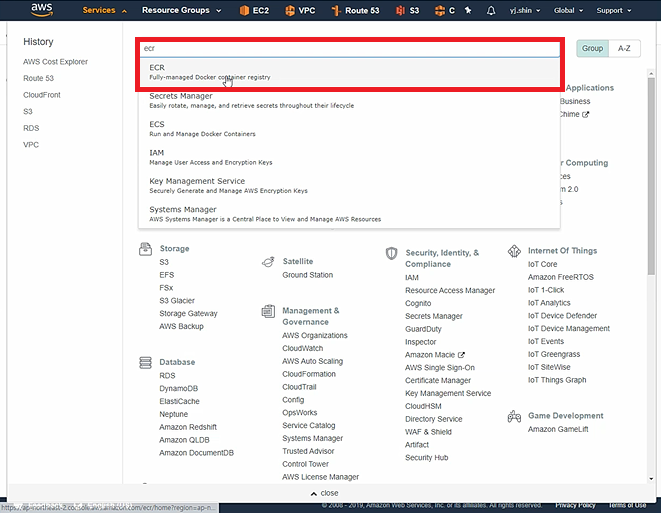661x513 pixels.
Task: Click the pin shortcuts icon
Action: pyautogui.click(x=468, y=10)
